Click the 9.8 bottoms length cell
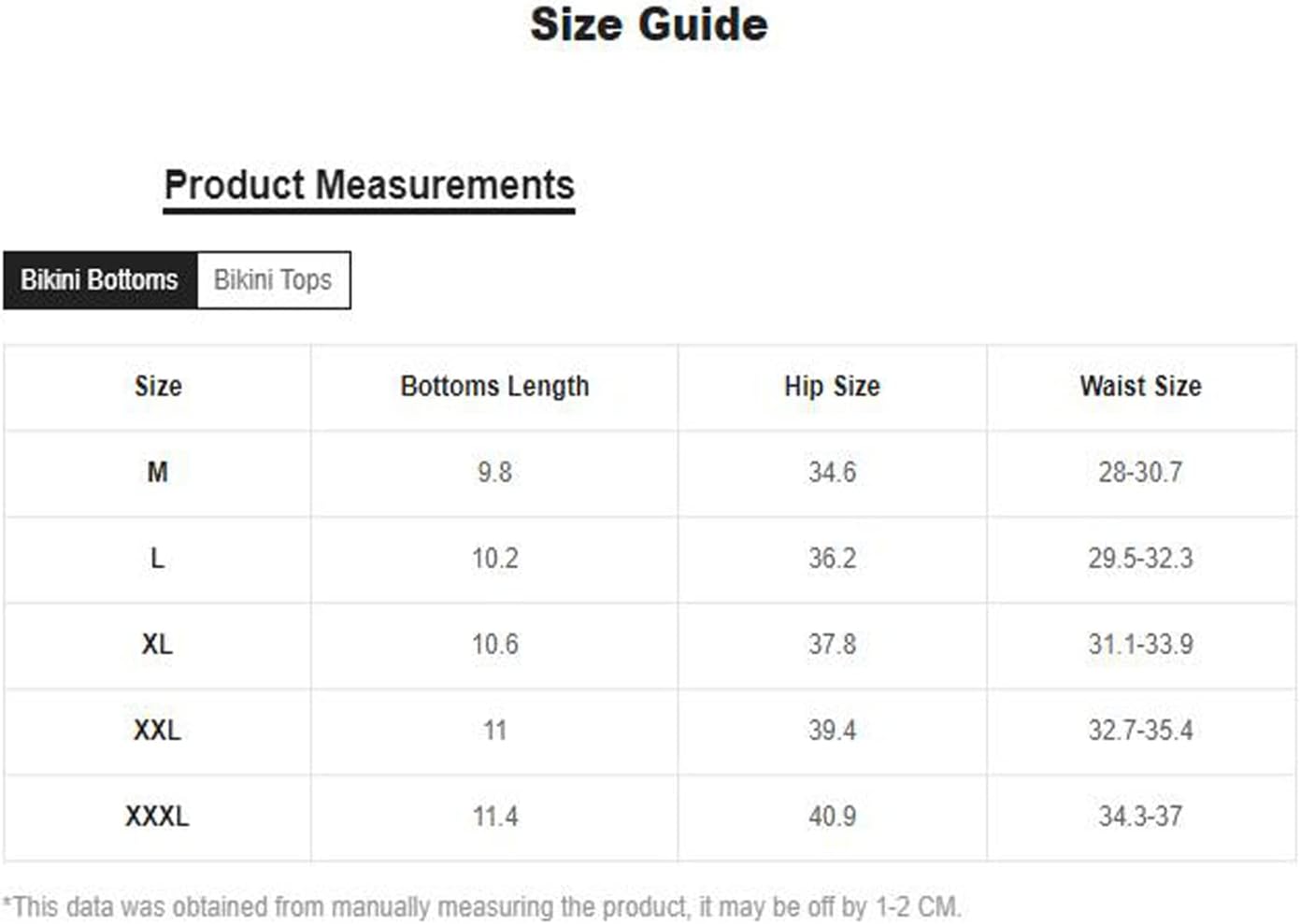Screen dimensions: 1300x924 tap(494, 473)
